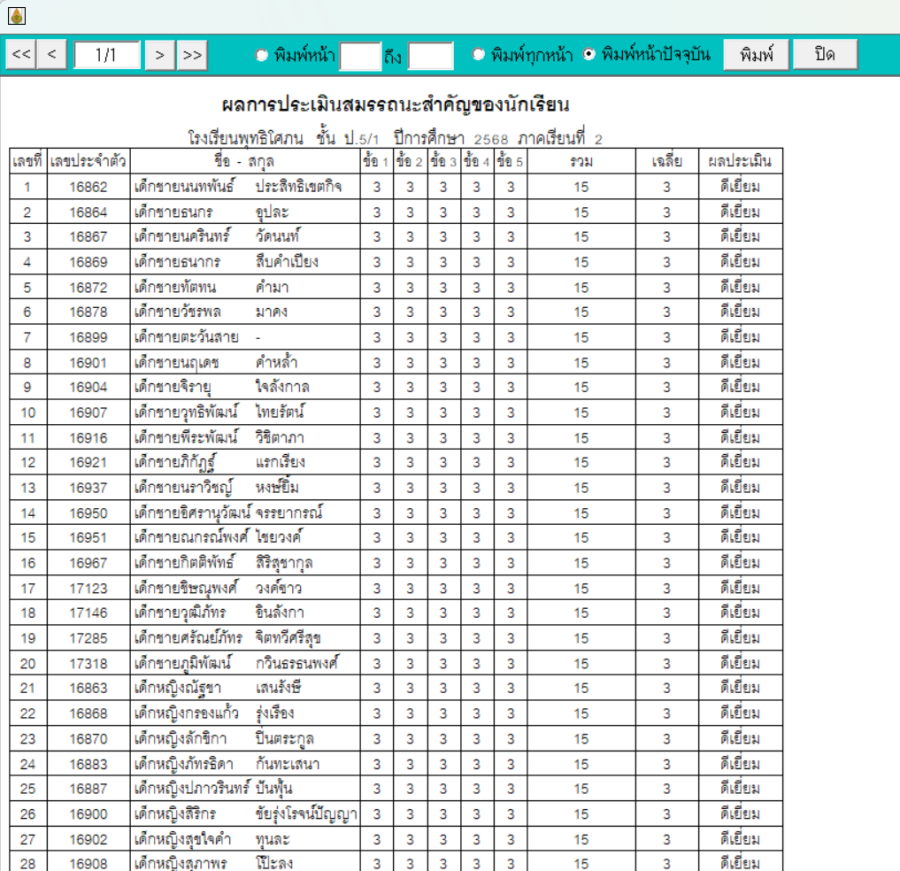This screenshot has width=900, height=871.
Task: Select the พิมพ์หน้าปัจจุบัน radio button
Action: 590,55
